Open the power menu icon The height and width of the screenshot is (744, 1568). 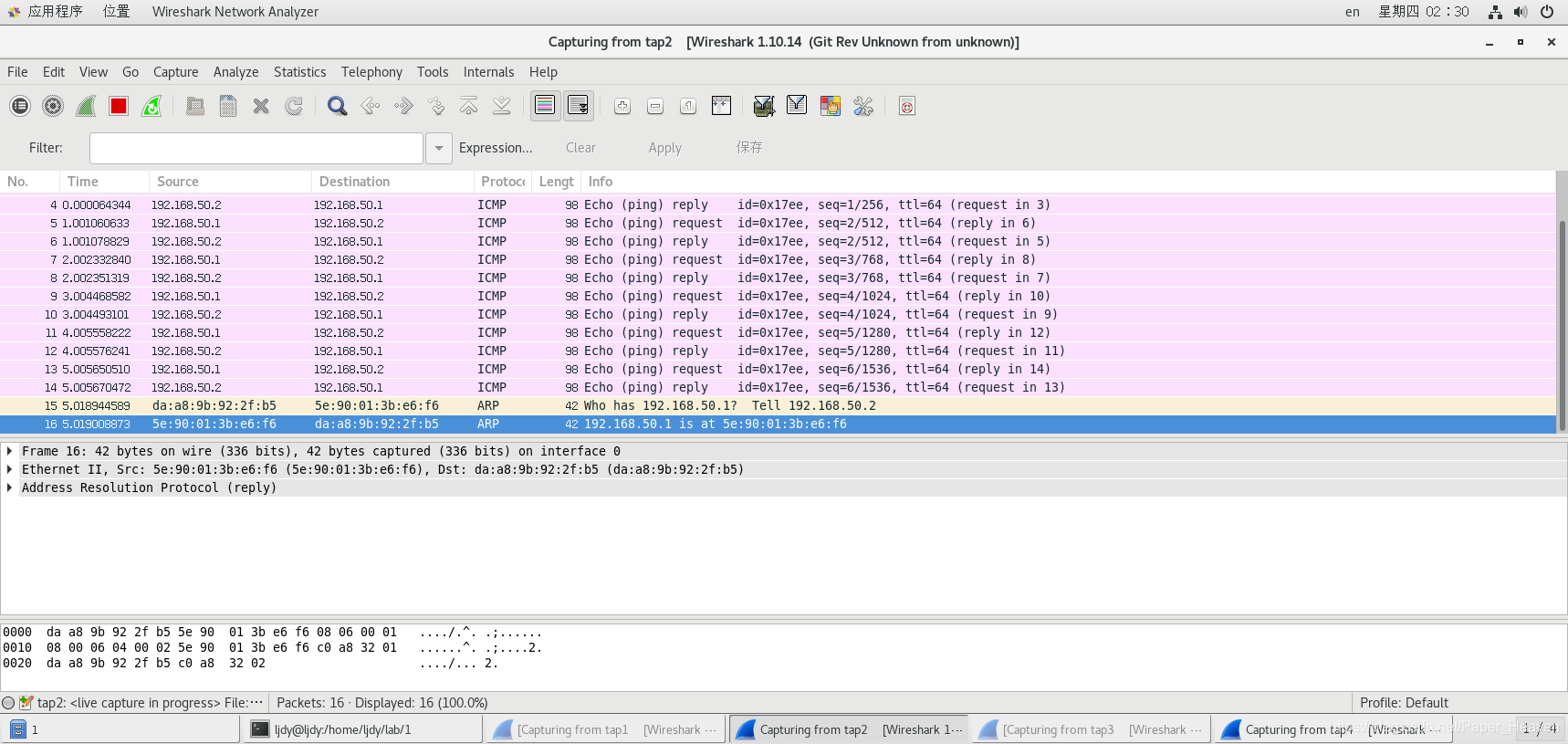coord(1547,12)
